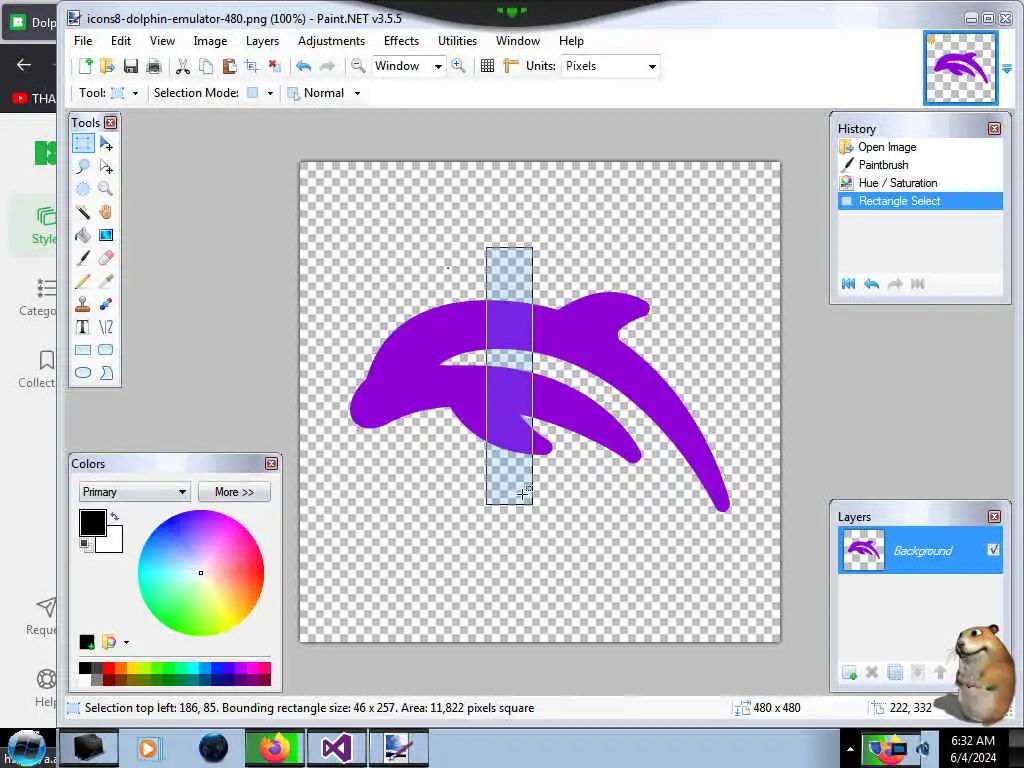
Task: Open the Layers menu
Action: tap(263, 40)
